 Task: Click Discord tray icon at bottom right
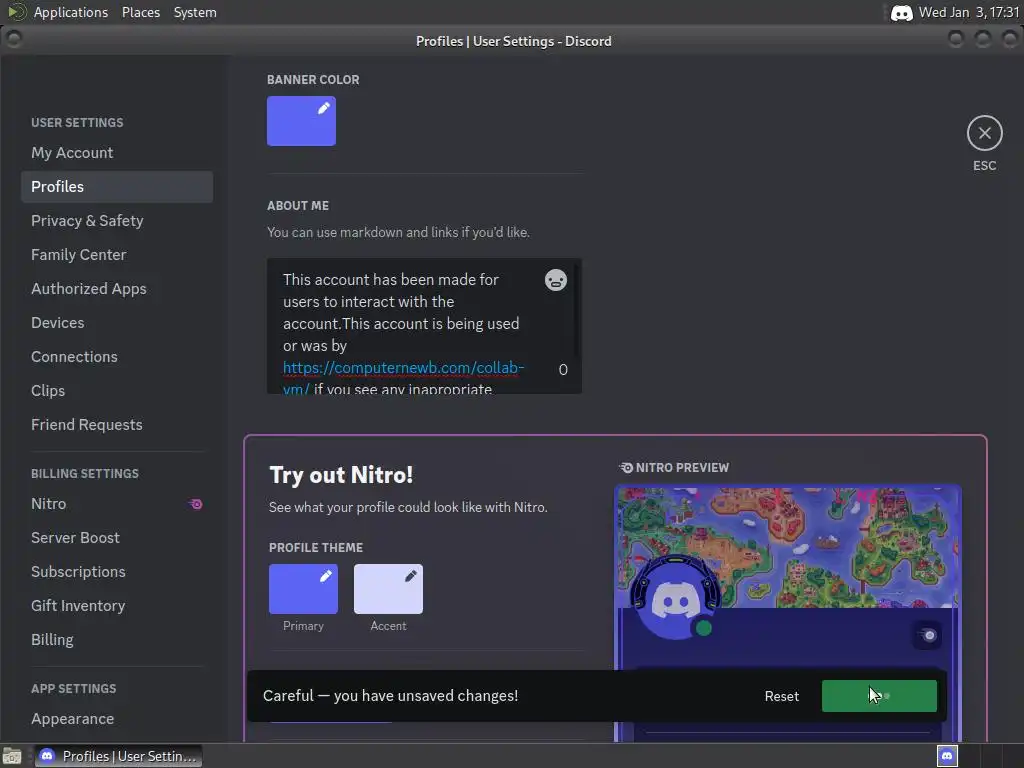tap(947, 756)
